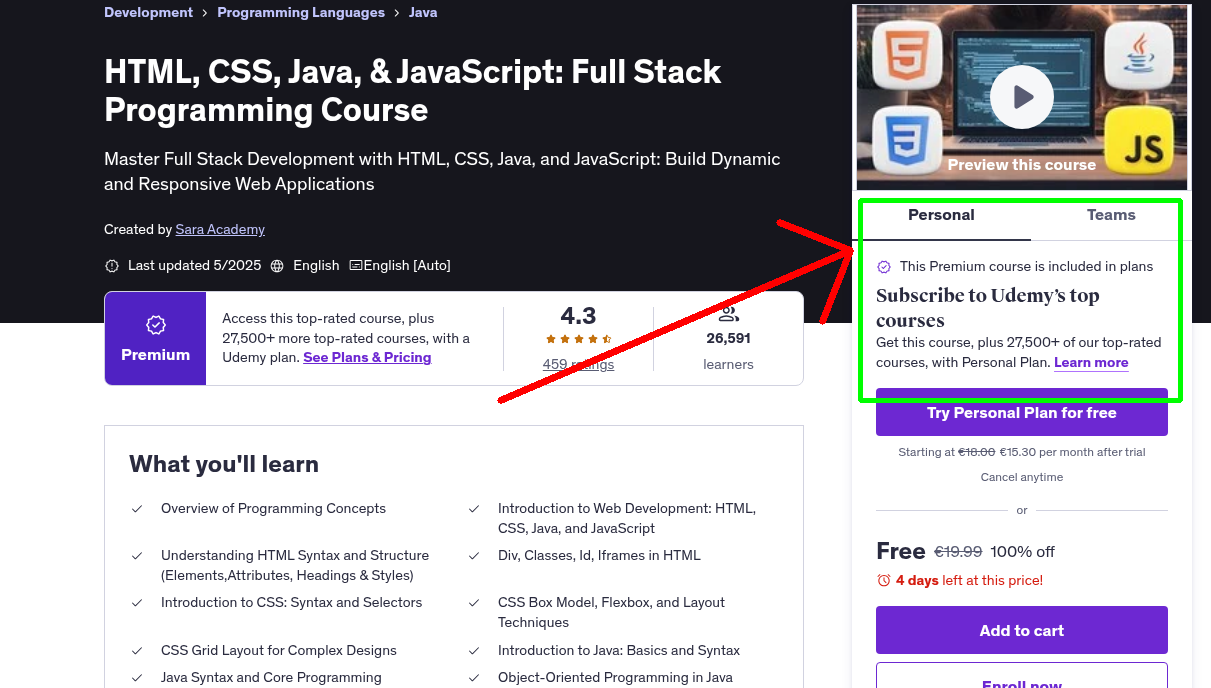Click the Free price label
Viewport: 1211px width, 688px height.
901,551
